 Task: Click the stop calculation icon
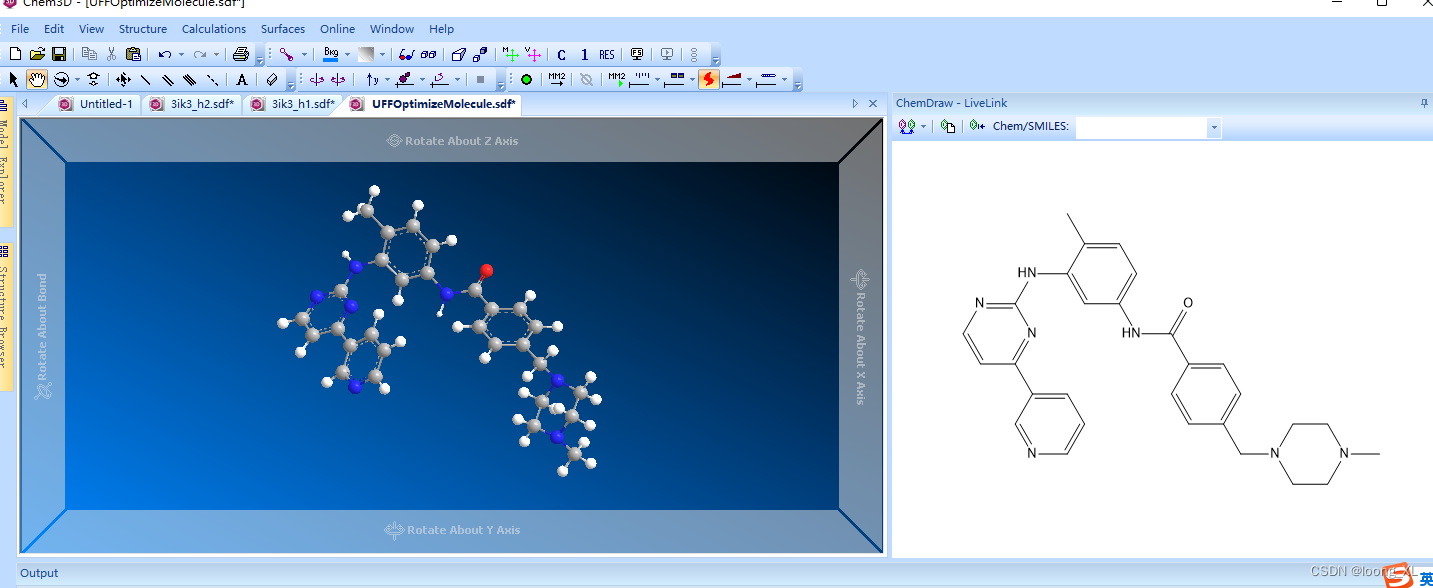(x=587, y=79)
